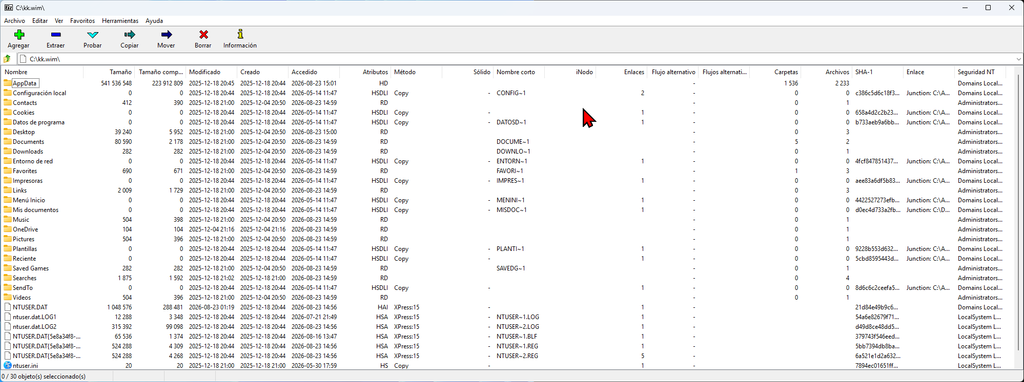
Task: Select the Favorites folder icon
Action: click(x=7, y=170)
